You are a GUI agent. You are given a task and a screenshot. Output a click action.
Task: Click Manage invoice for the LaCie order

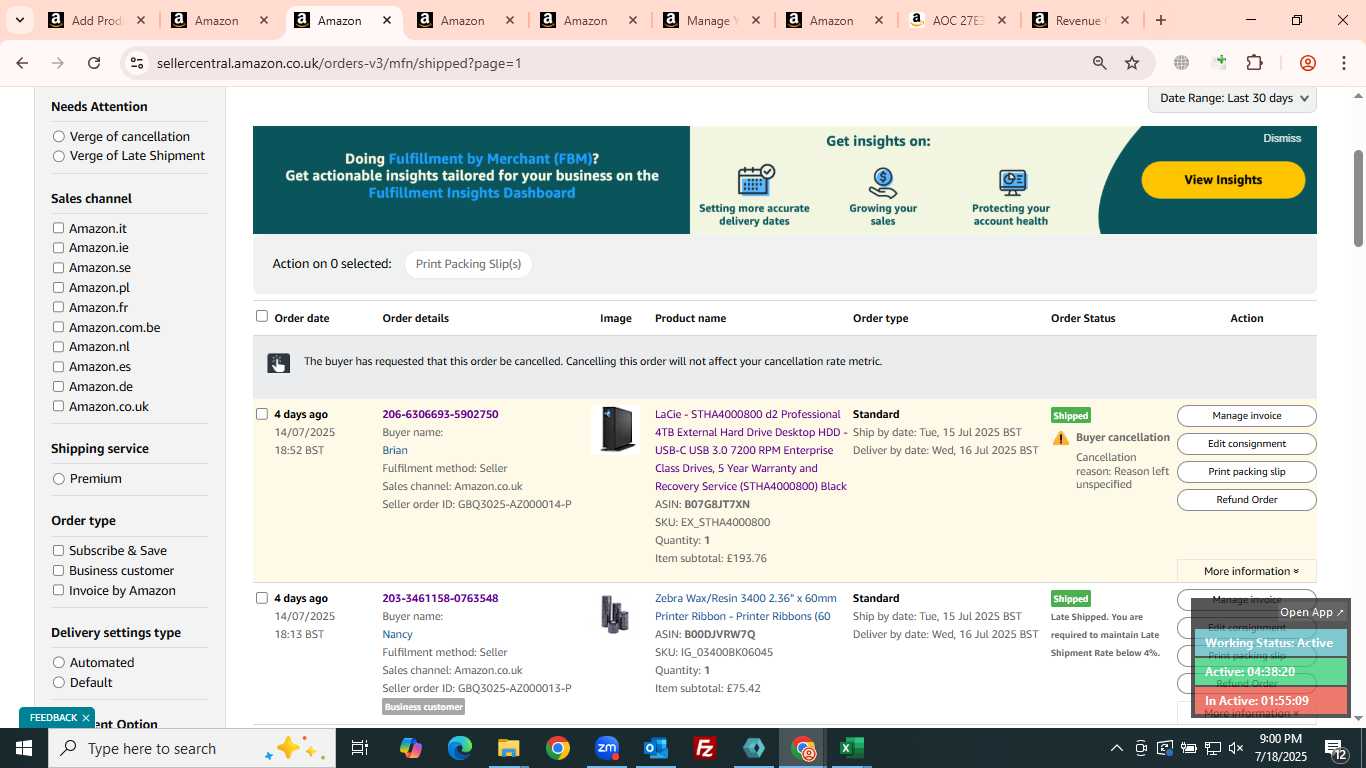(1246, 416)
